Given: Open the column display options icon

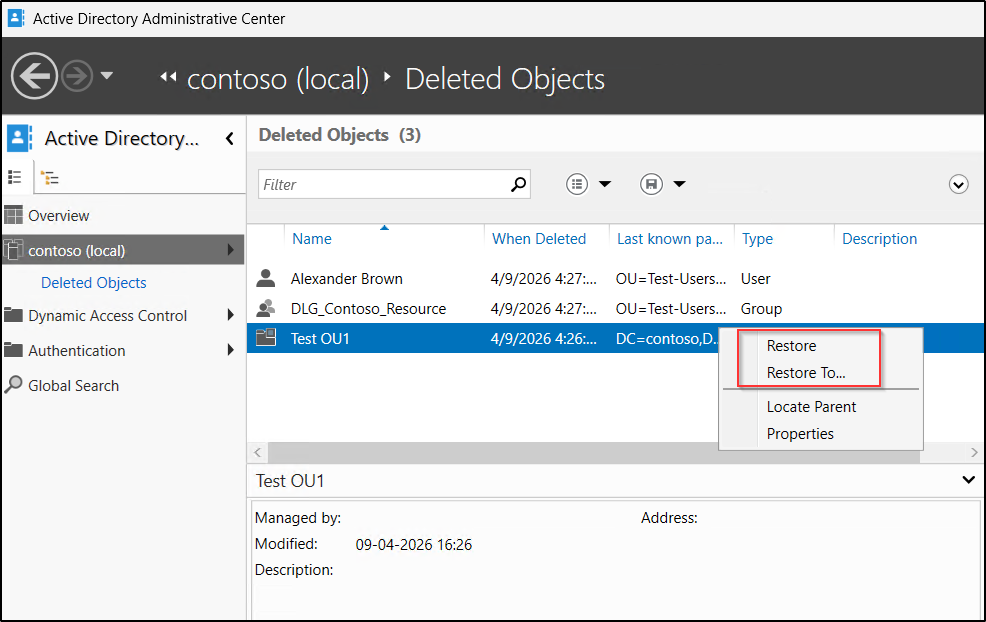Looking at the screenshot, I should [x=576, y=184].
